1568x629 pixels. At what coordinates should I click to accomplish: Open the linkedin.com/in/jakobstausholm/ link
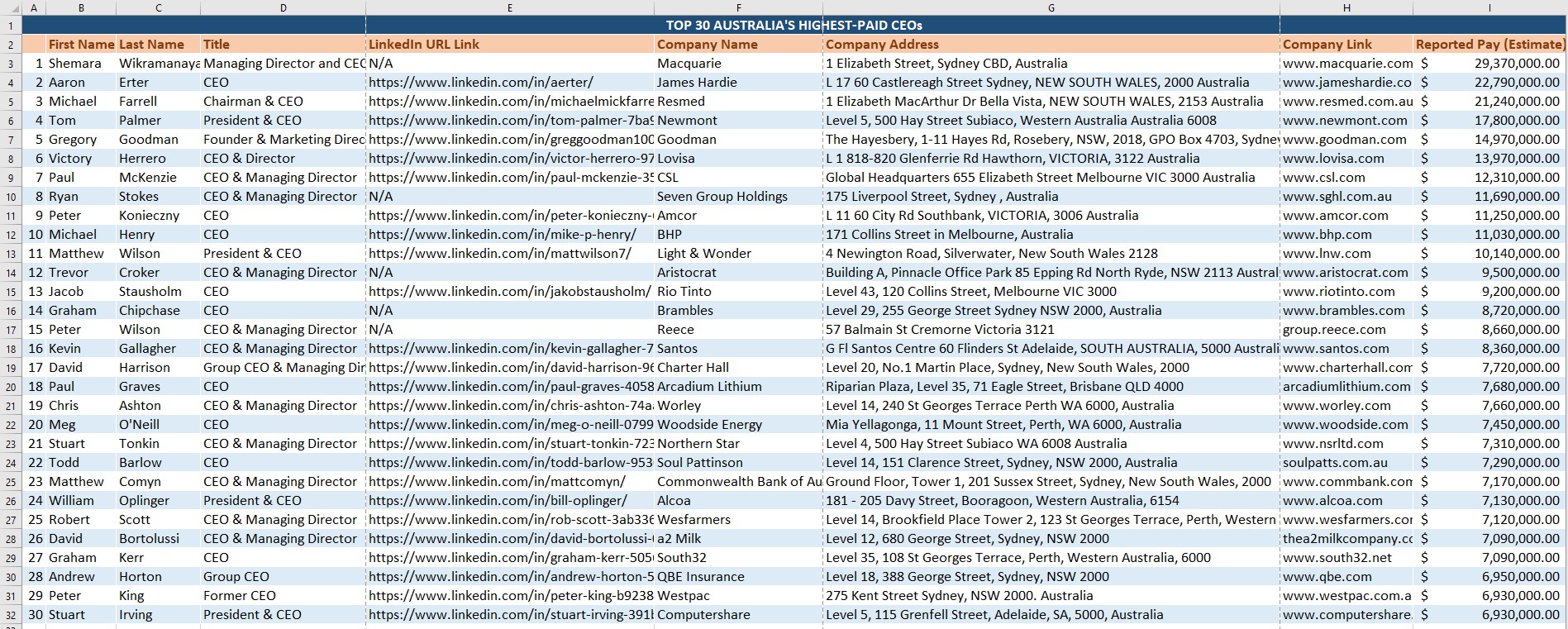click(x=510, y=292)
